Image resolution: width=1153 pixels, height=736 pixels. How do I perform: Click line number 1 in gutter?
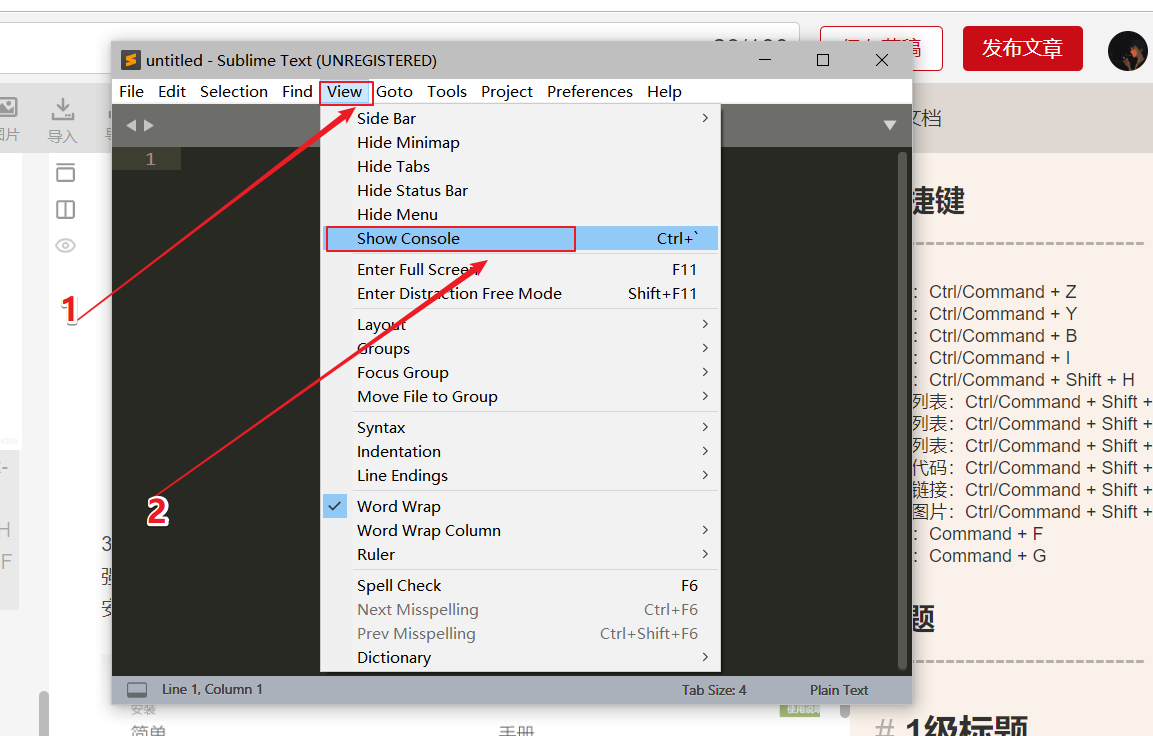(150, 159)
